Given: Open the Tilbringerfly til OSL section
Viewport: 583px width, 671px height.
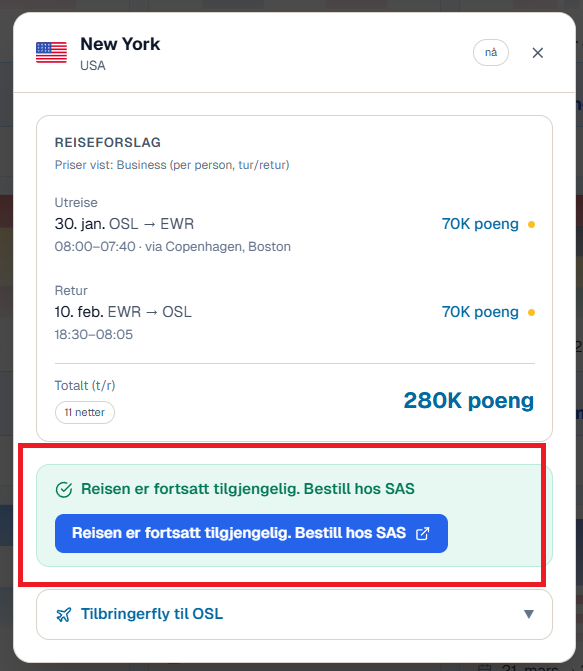Looking at the screenshot, I should click(x=294, y=615).
